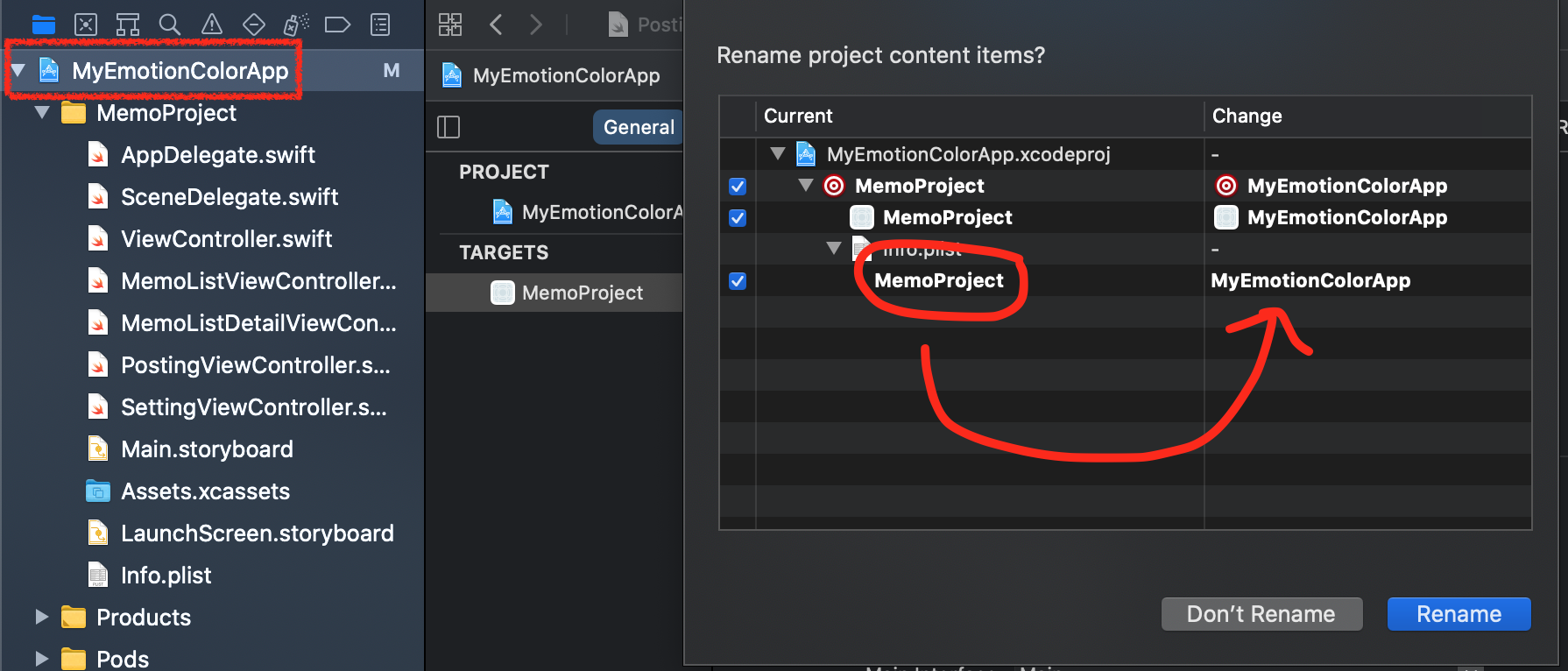Collapse the info.plist row in the dialog
The height and width of the screenshot is (671, 1568).
834,248
